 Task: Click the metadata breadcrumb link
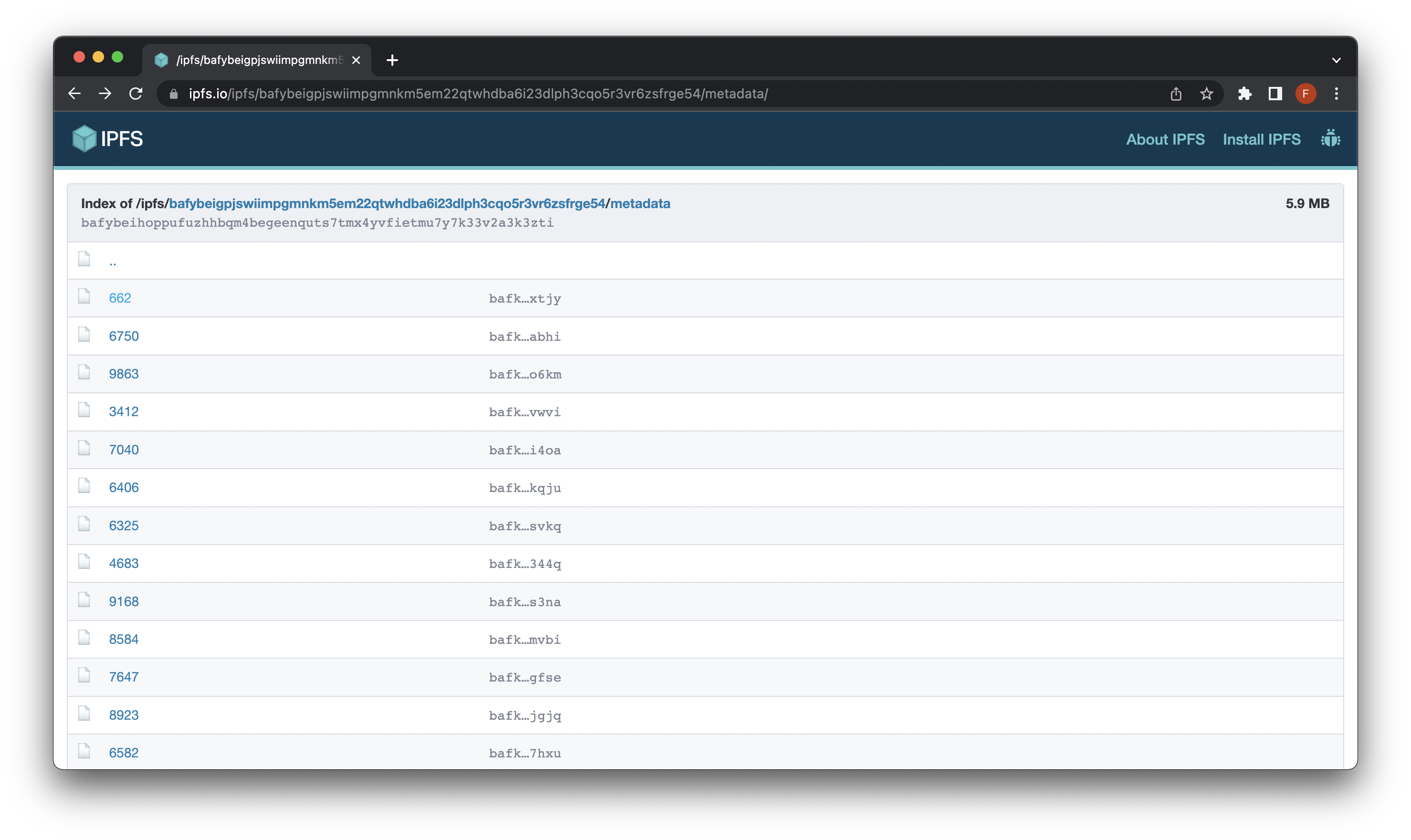(x=640, y=204)
